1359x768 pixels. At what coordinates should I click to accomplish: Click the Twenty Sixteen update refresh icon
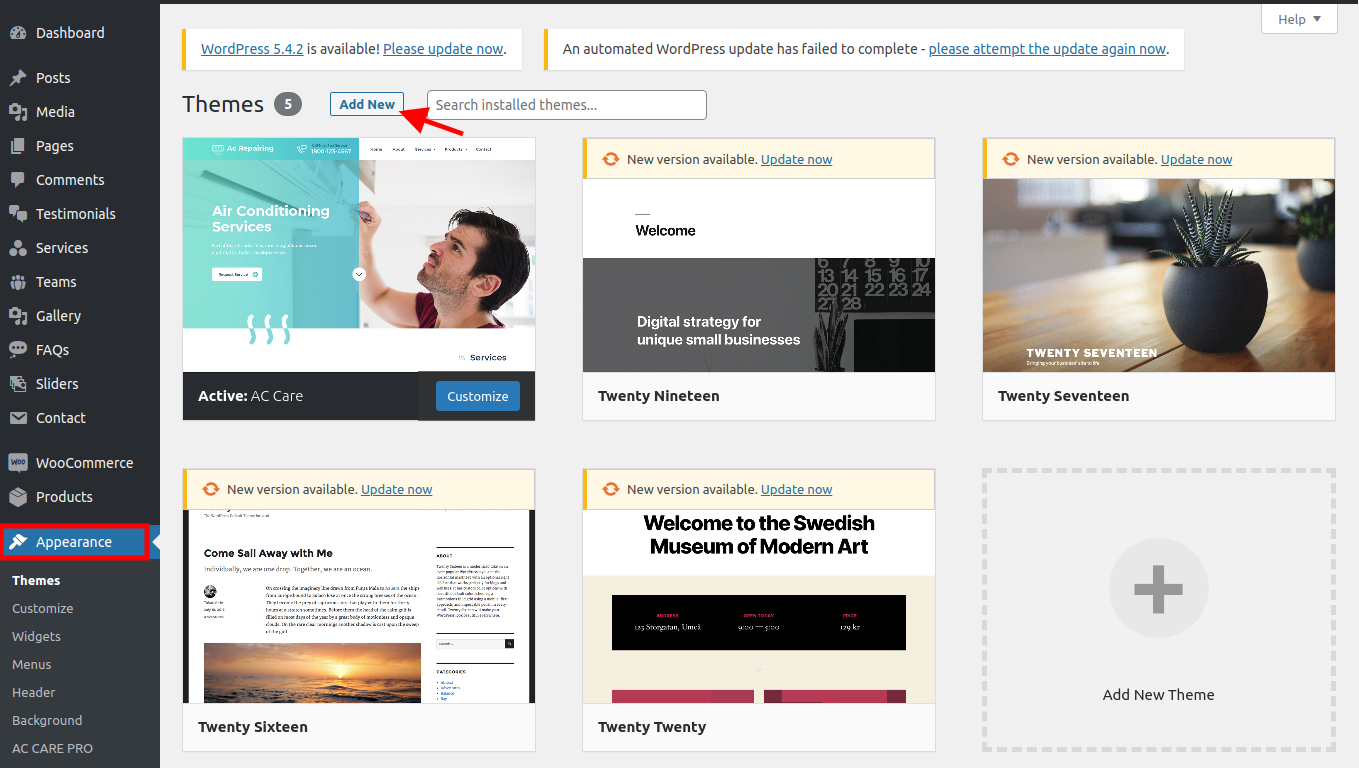[x=211, y=489]
